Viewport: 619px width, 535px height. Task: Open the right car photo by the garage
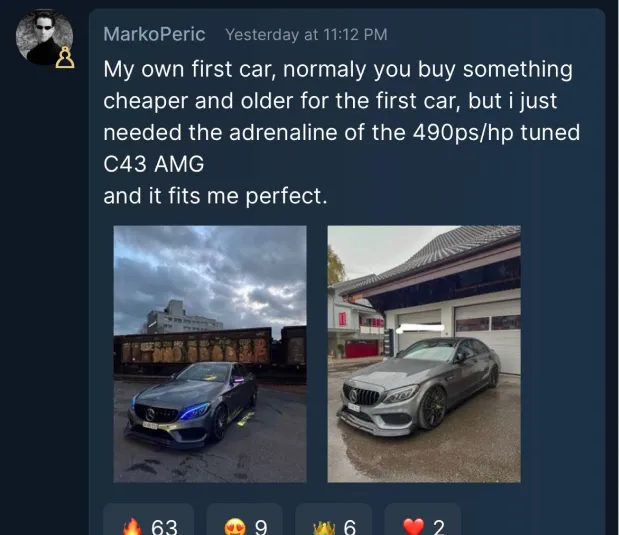(424, 353)
